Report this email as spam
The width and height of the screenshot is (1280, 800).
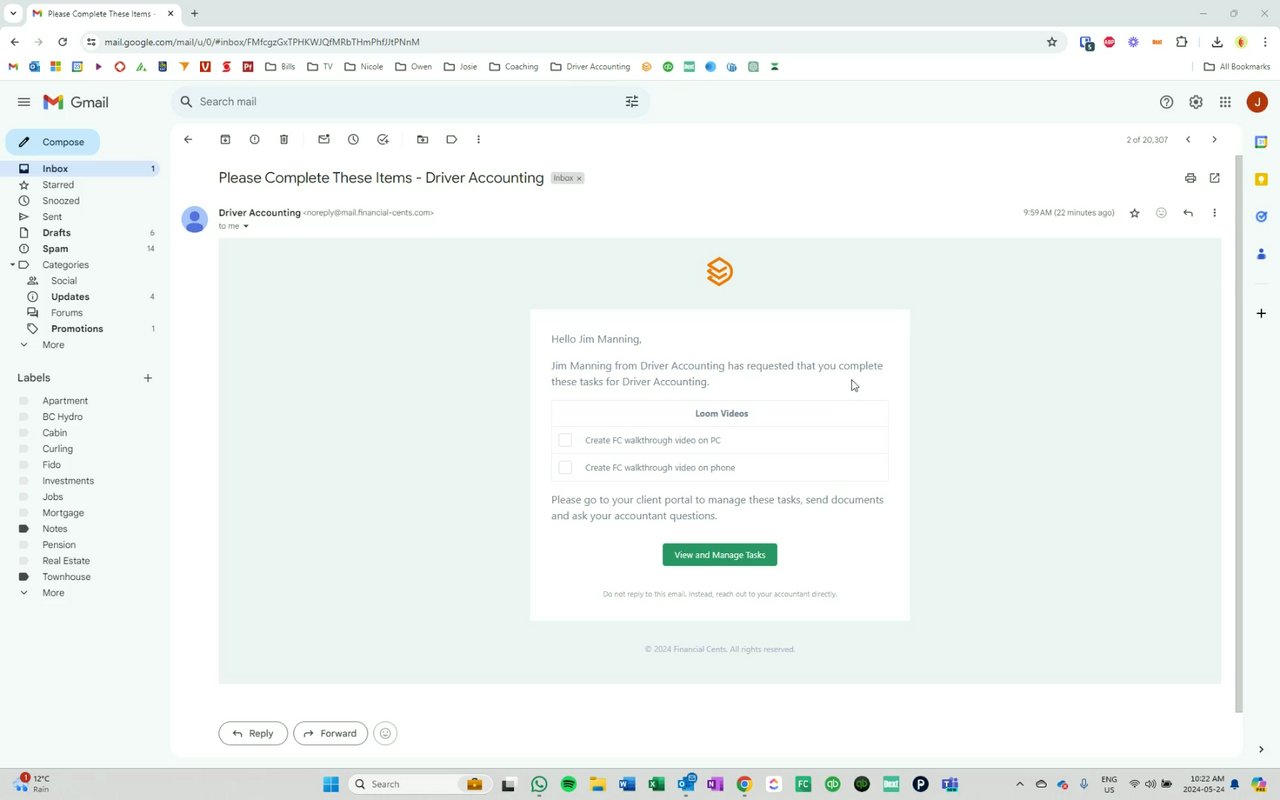[x=254, y=139]
